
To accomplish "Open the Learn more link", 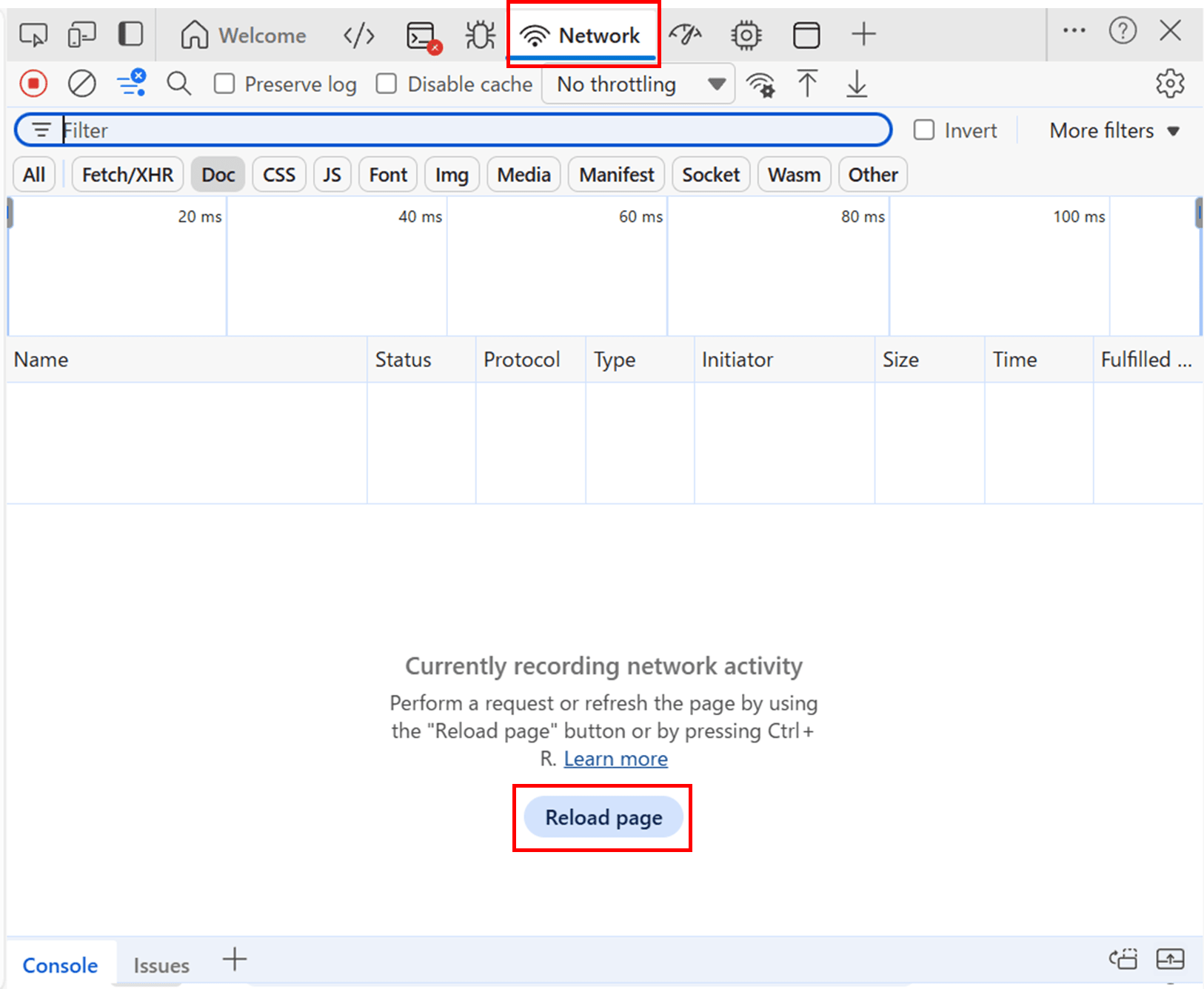I will [615, 759].
